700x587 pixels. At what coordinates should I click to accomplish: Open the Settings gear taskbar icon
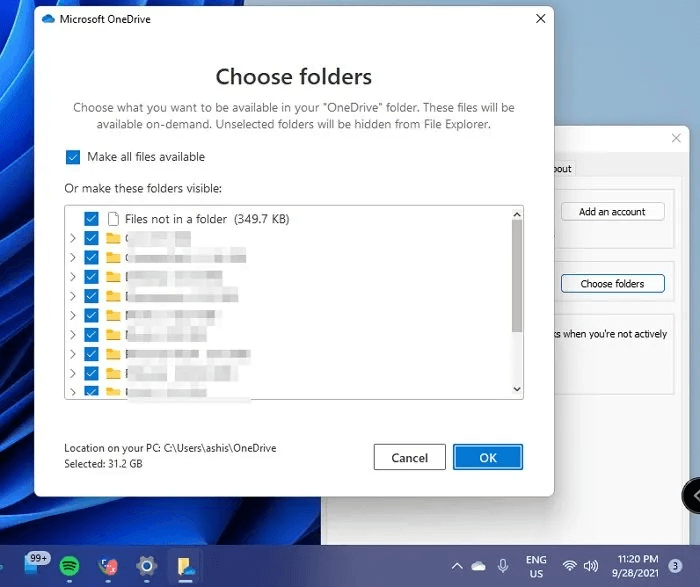pyautogui.click(x=146, y=565)
